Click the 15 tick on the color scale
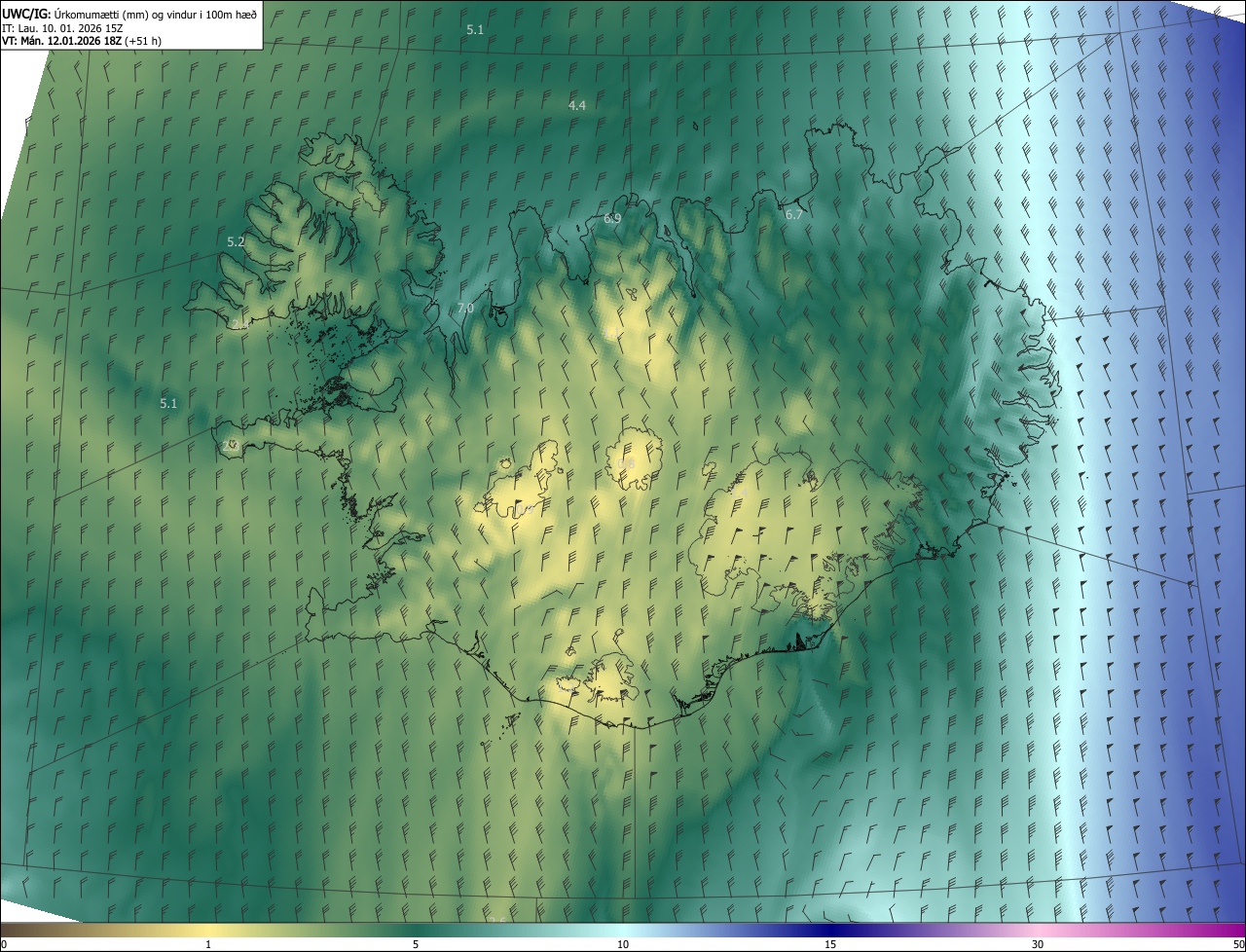 point(830,944)
